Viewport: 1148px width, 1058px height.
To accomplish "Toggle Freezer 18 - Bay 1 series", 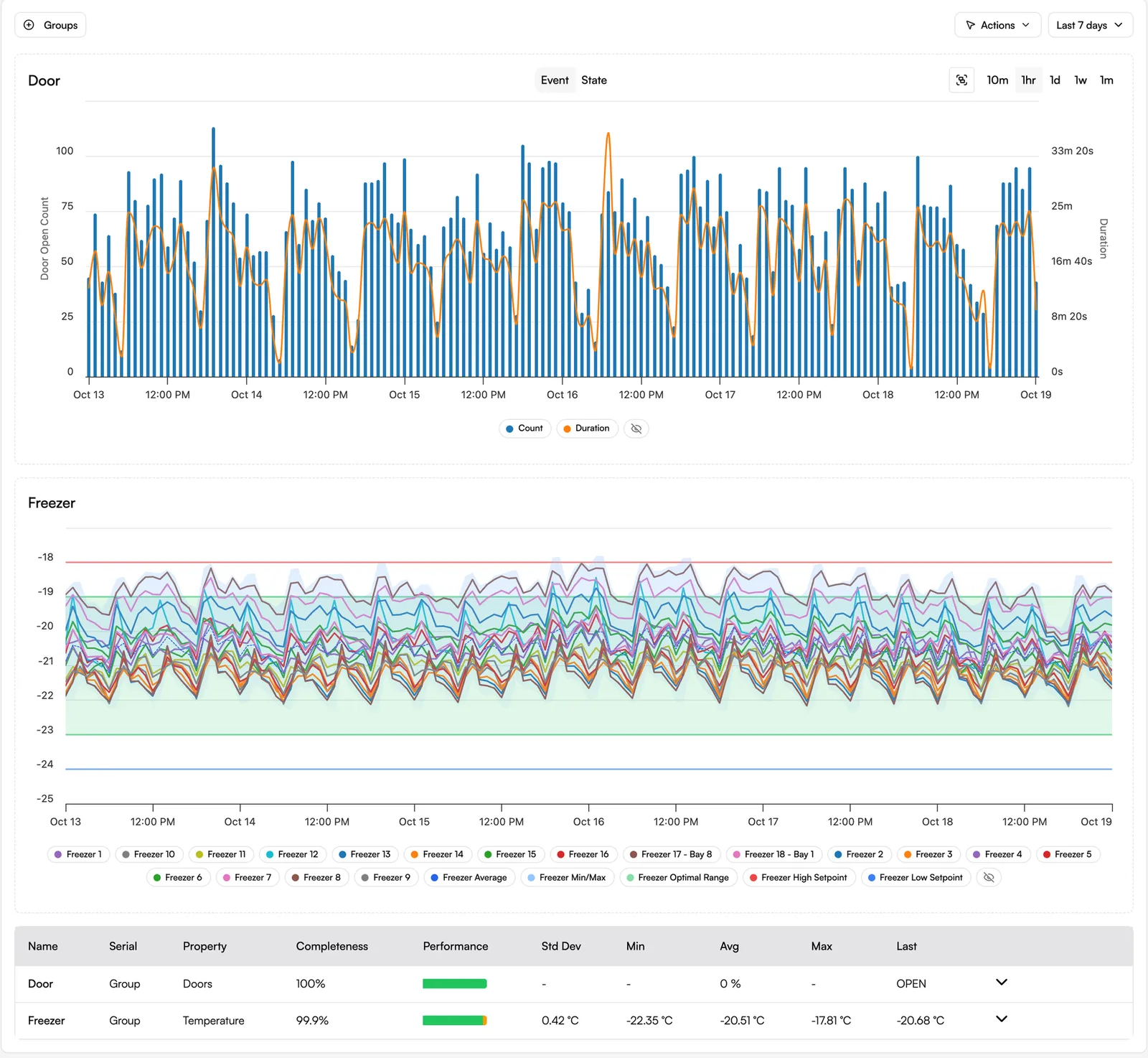I will pos(773,854).
